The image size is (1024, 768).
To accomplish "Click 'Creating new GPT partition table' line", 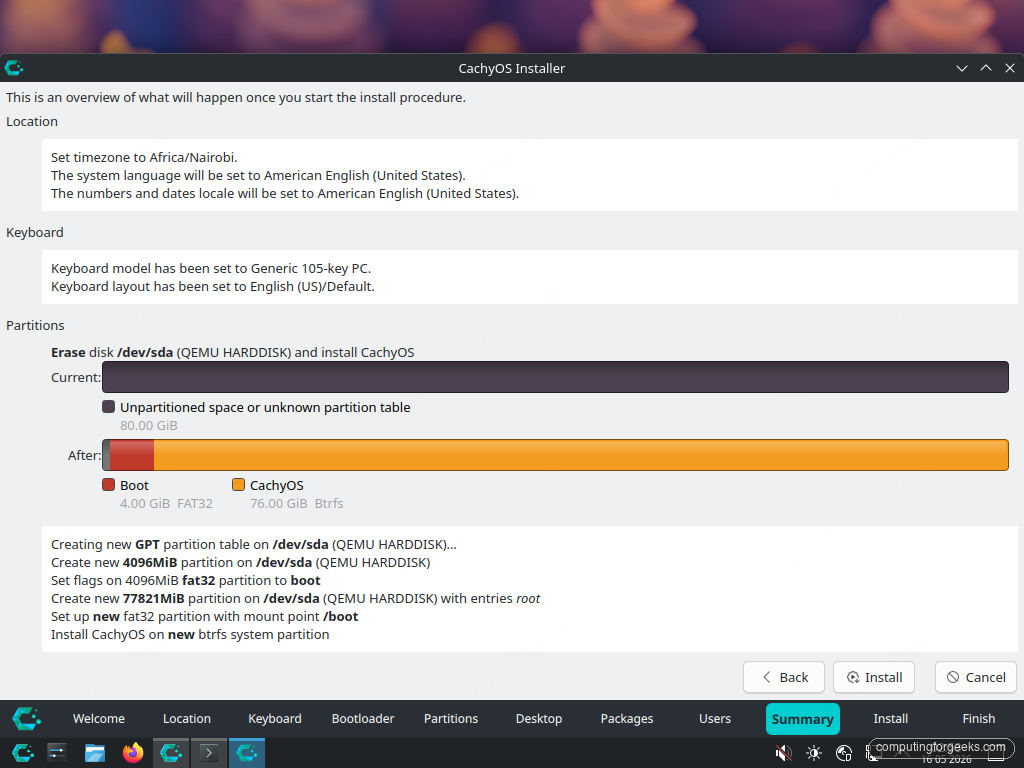I will [254, 545].
